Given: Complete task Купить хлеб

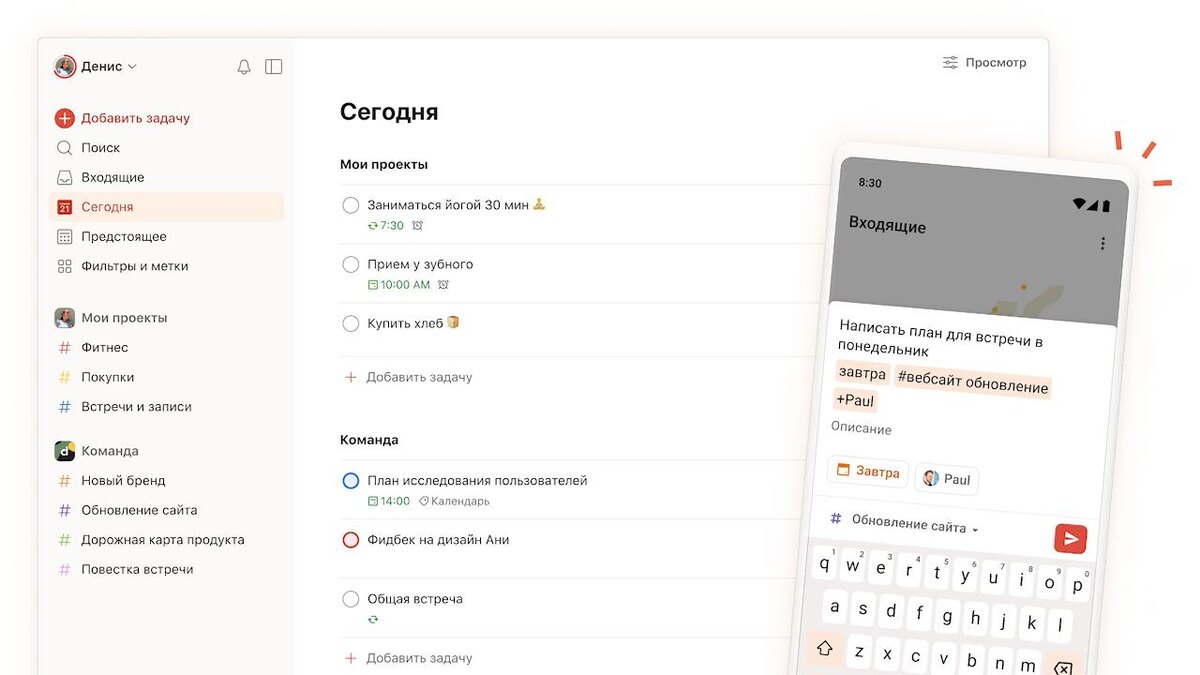Looking at the screenshot, I should pyautogui.click(x=351, y=324).
